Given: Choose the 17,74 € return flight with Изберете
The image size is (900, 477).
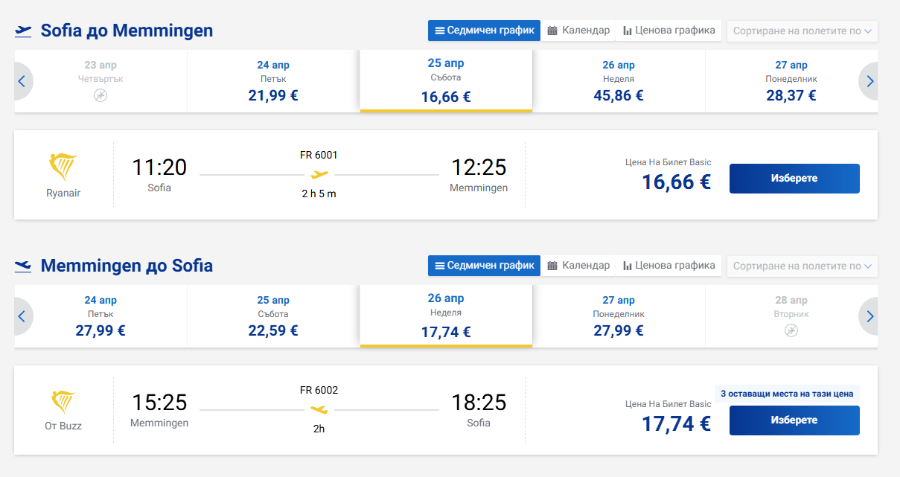Looking at the screenshot, I should 794,420.
